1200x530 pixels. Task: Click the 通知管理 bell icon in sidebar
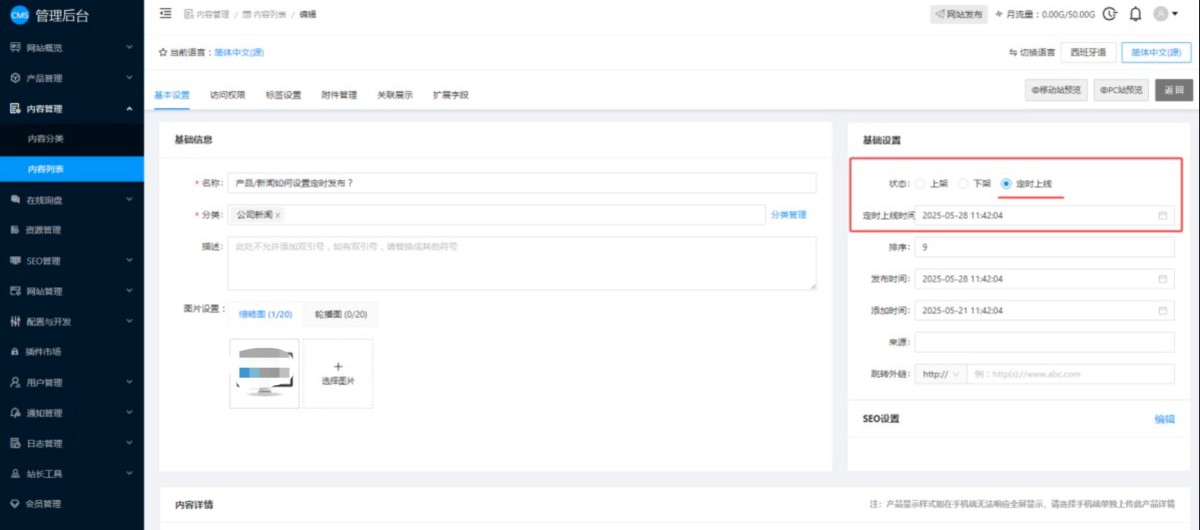(15, 413)
